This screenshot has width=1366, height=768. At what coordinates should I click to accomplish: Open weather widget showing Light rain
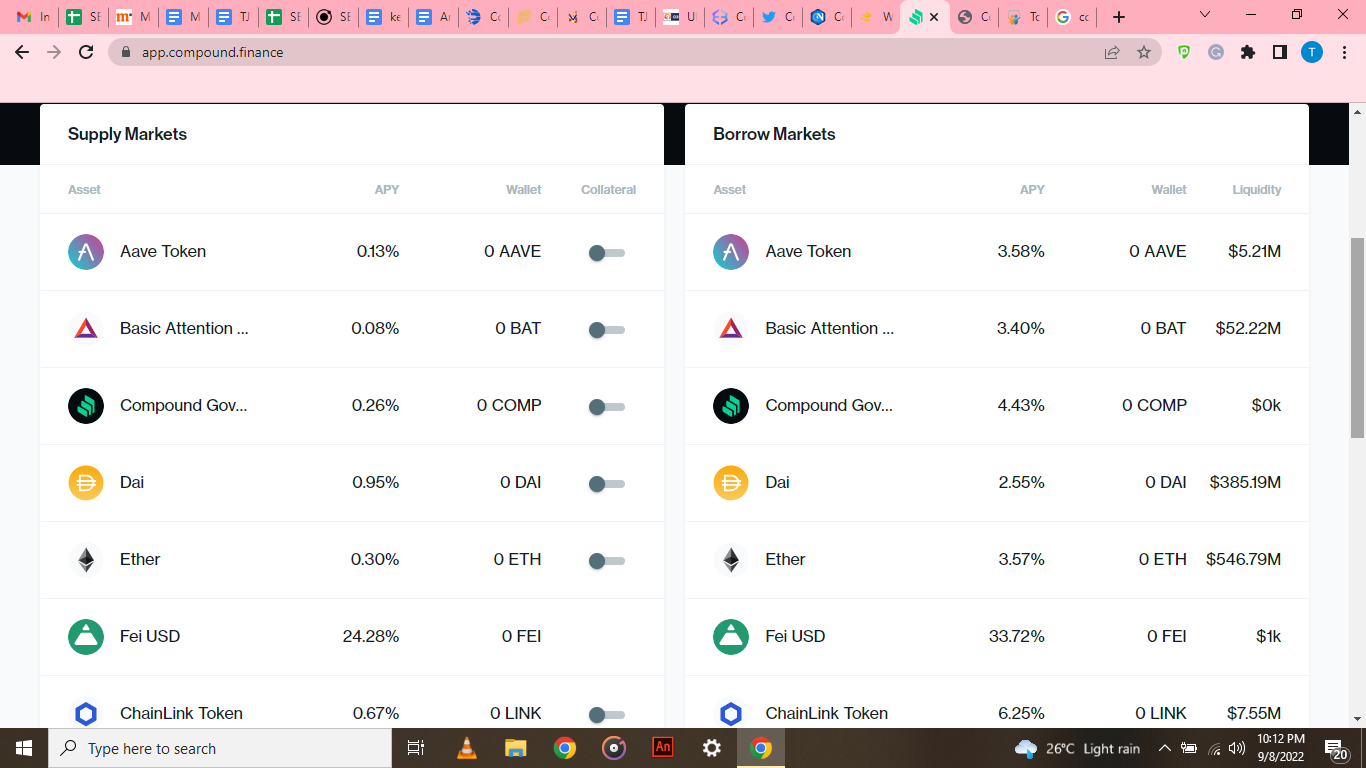pos(1077,748)
